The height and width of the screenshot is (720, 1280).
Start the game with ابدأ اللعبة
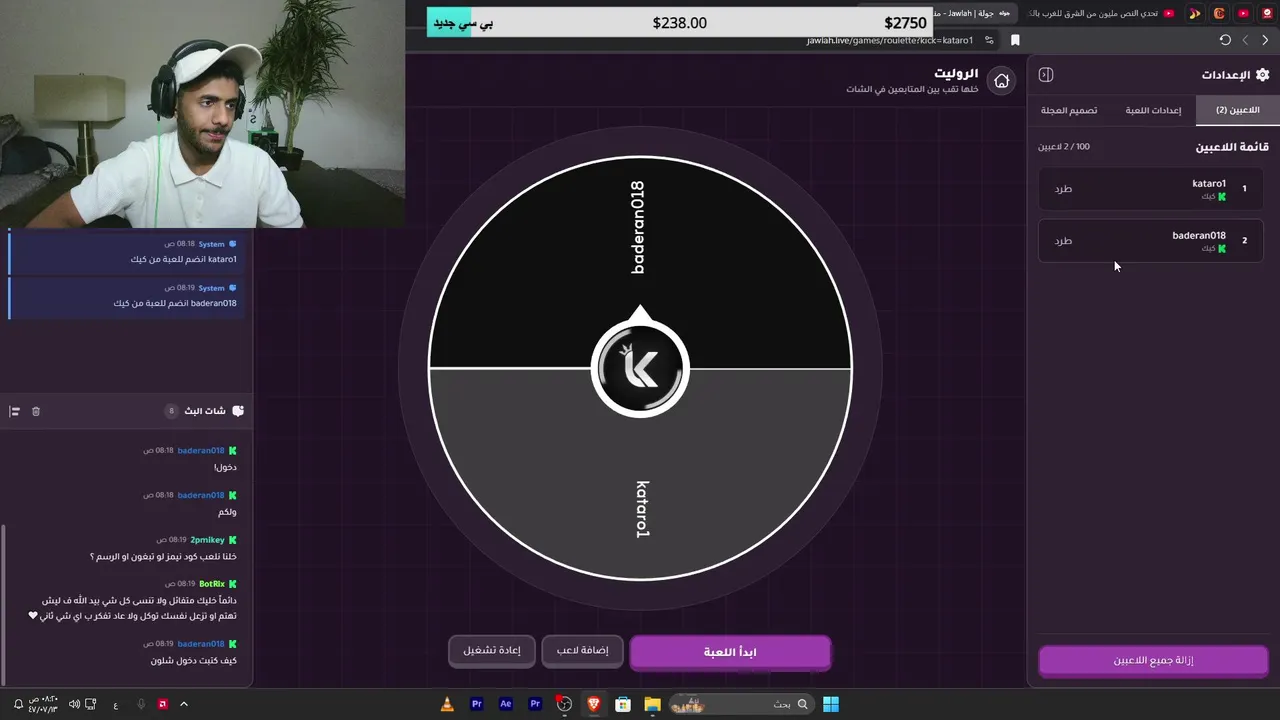(730, 652)
